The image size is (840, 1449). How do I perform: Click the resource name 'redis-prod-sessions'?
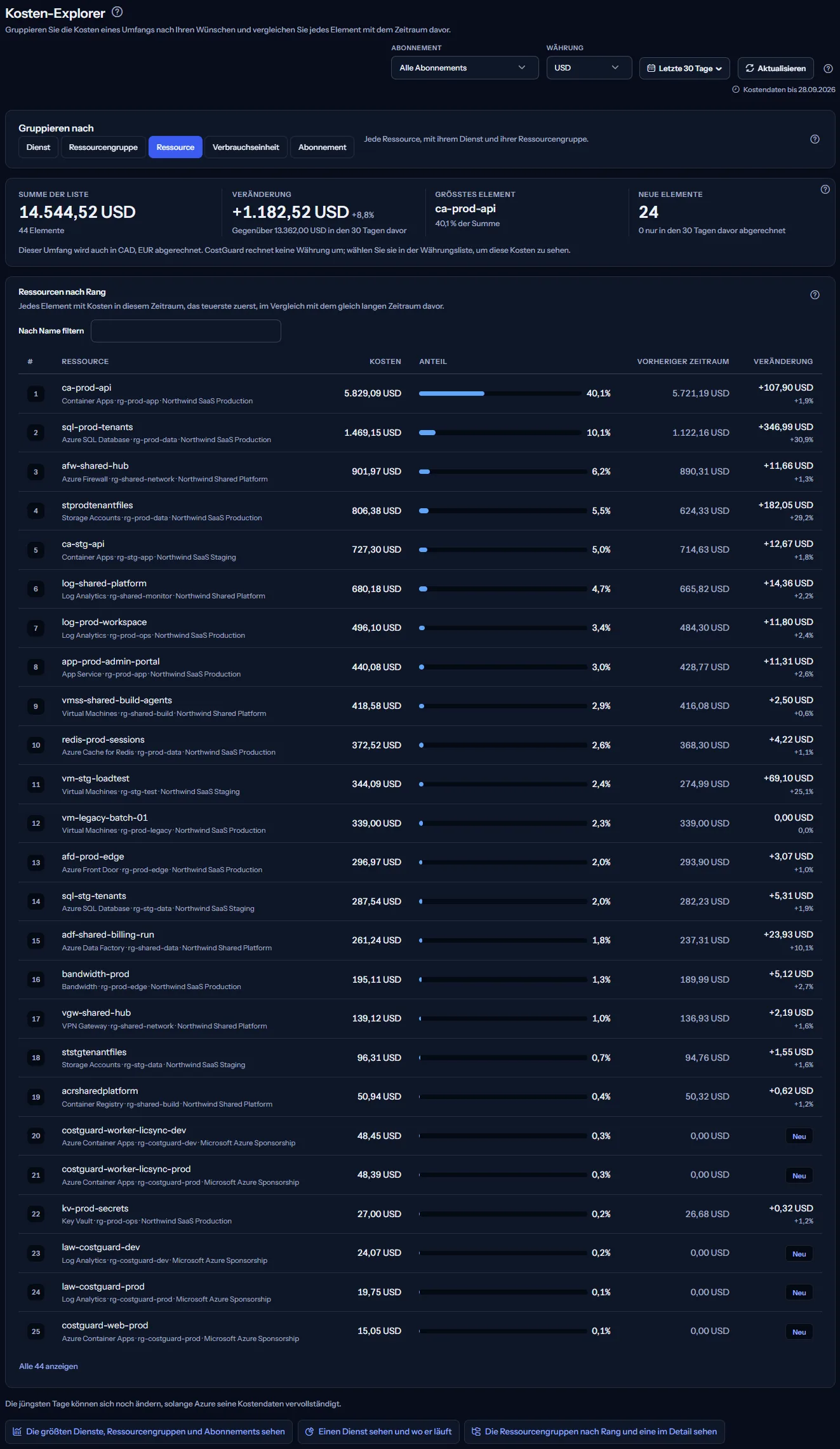tap(103, 739)
